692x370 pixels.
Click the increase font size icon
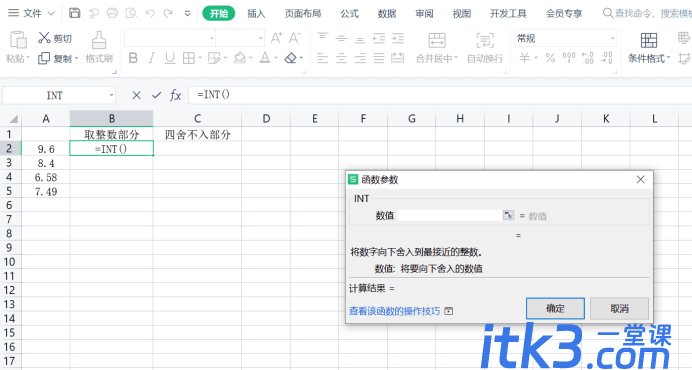[x=276, y=38]
